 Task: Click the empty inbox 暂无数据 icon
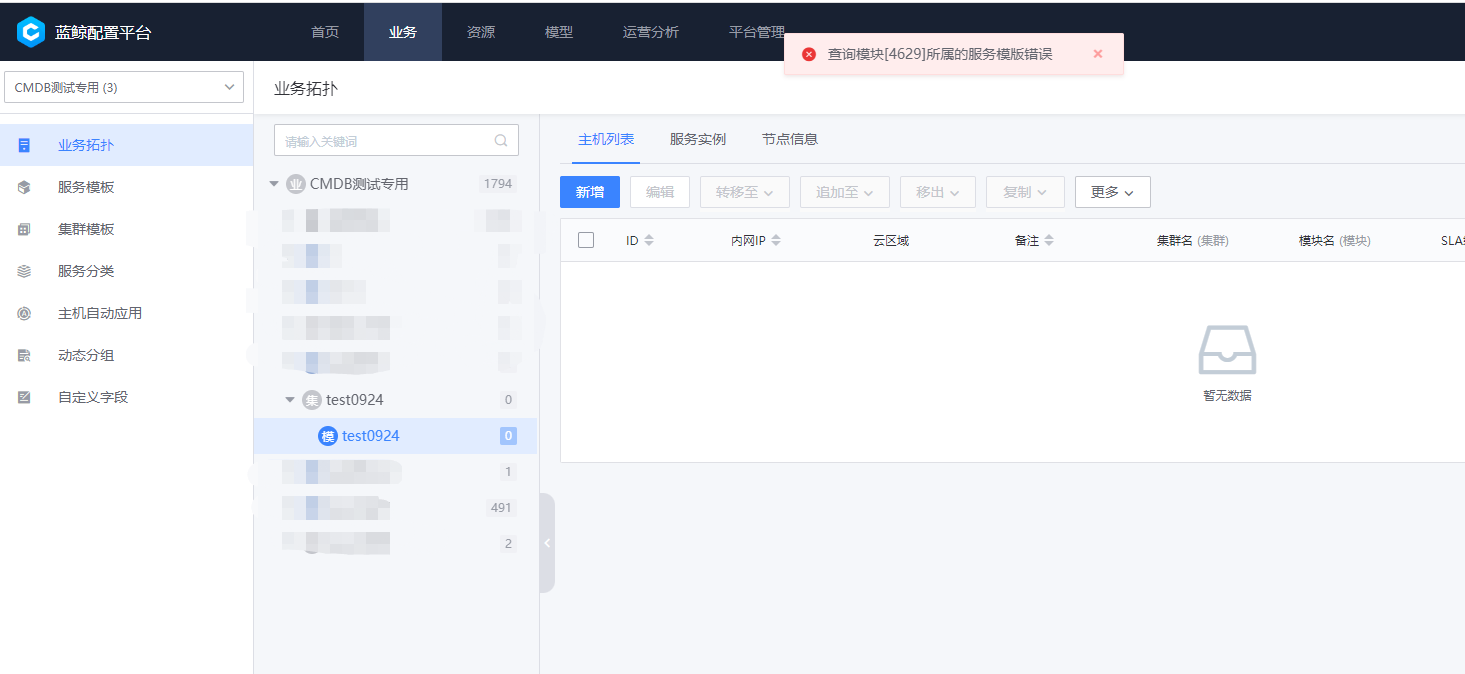(x=1227, y=350)
